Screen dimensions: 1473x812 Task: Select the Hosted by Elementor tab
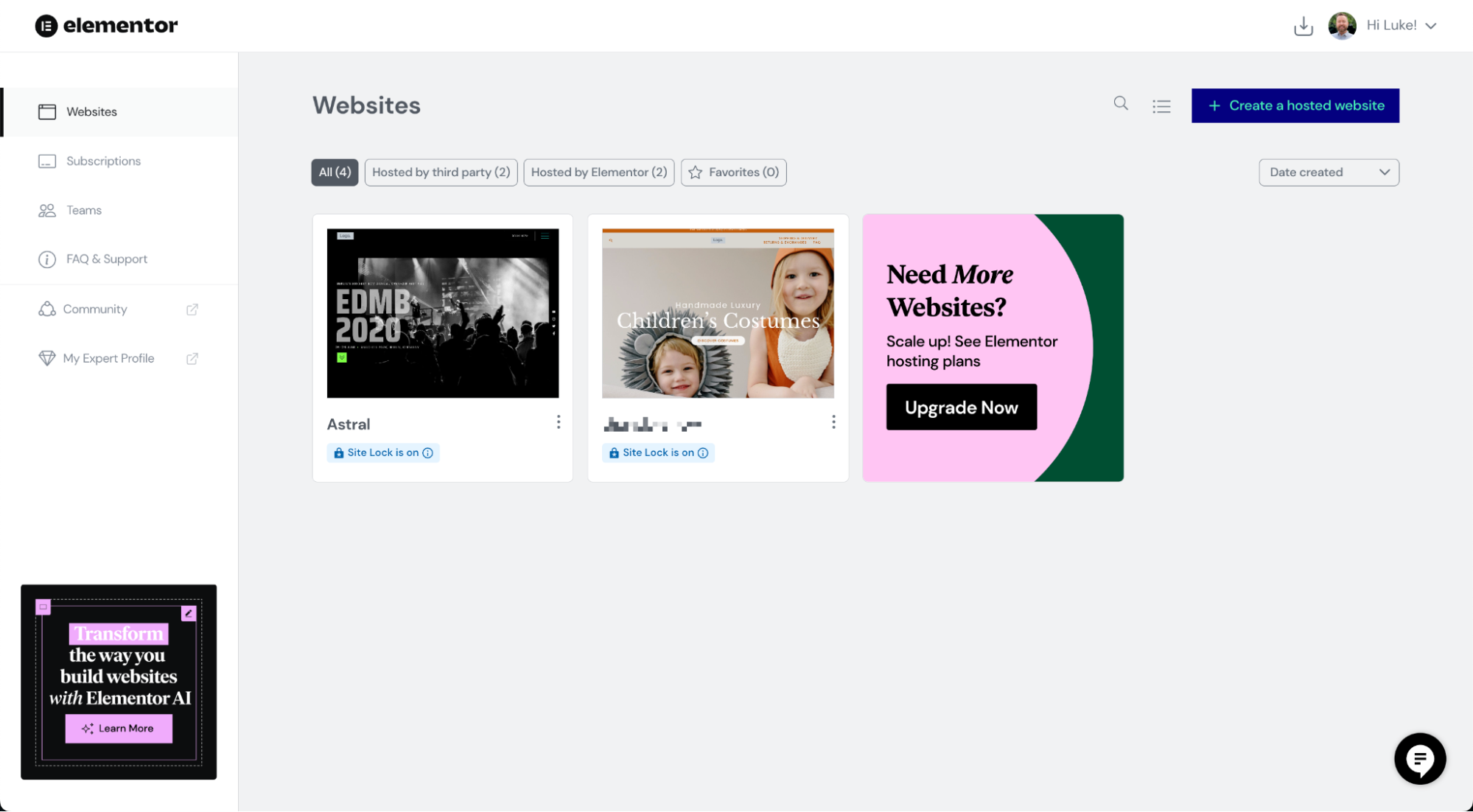pyautogui.click(x=598, y=172)
